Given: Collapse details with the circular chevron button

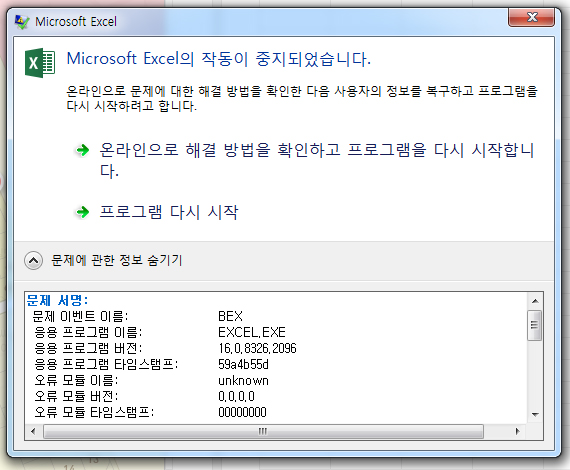Looking at the screenshot, I should [33, 260].
